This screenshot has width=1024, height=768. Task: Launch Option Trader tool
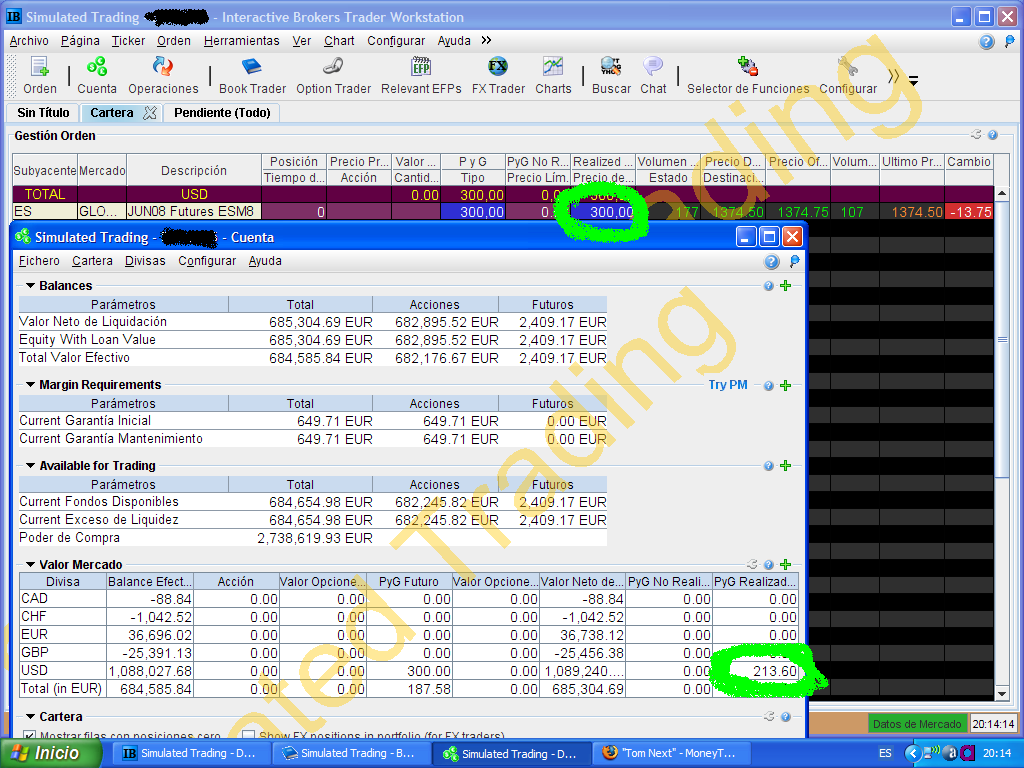coord(333,76)
